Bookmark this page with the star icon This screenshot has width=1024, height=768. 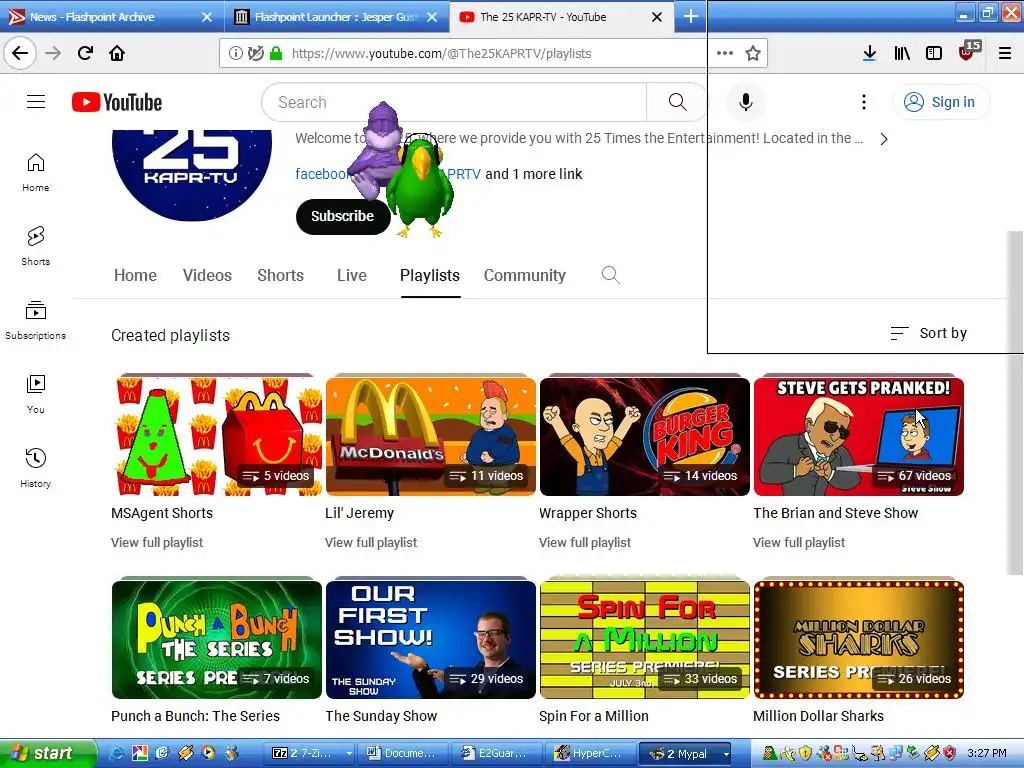point(753,54)
